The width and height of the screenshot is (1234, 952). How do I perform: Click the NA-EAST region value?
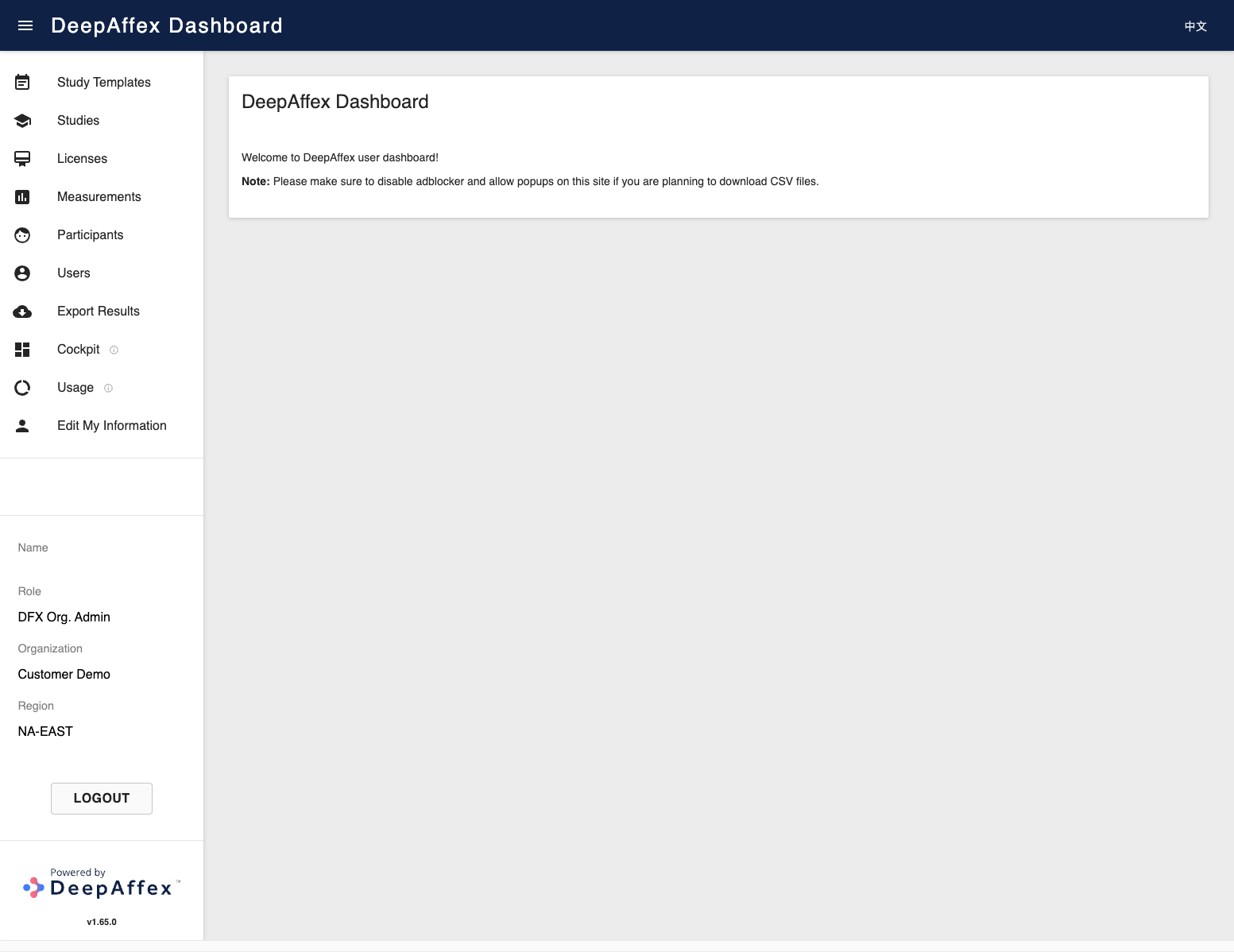point(45,731)
